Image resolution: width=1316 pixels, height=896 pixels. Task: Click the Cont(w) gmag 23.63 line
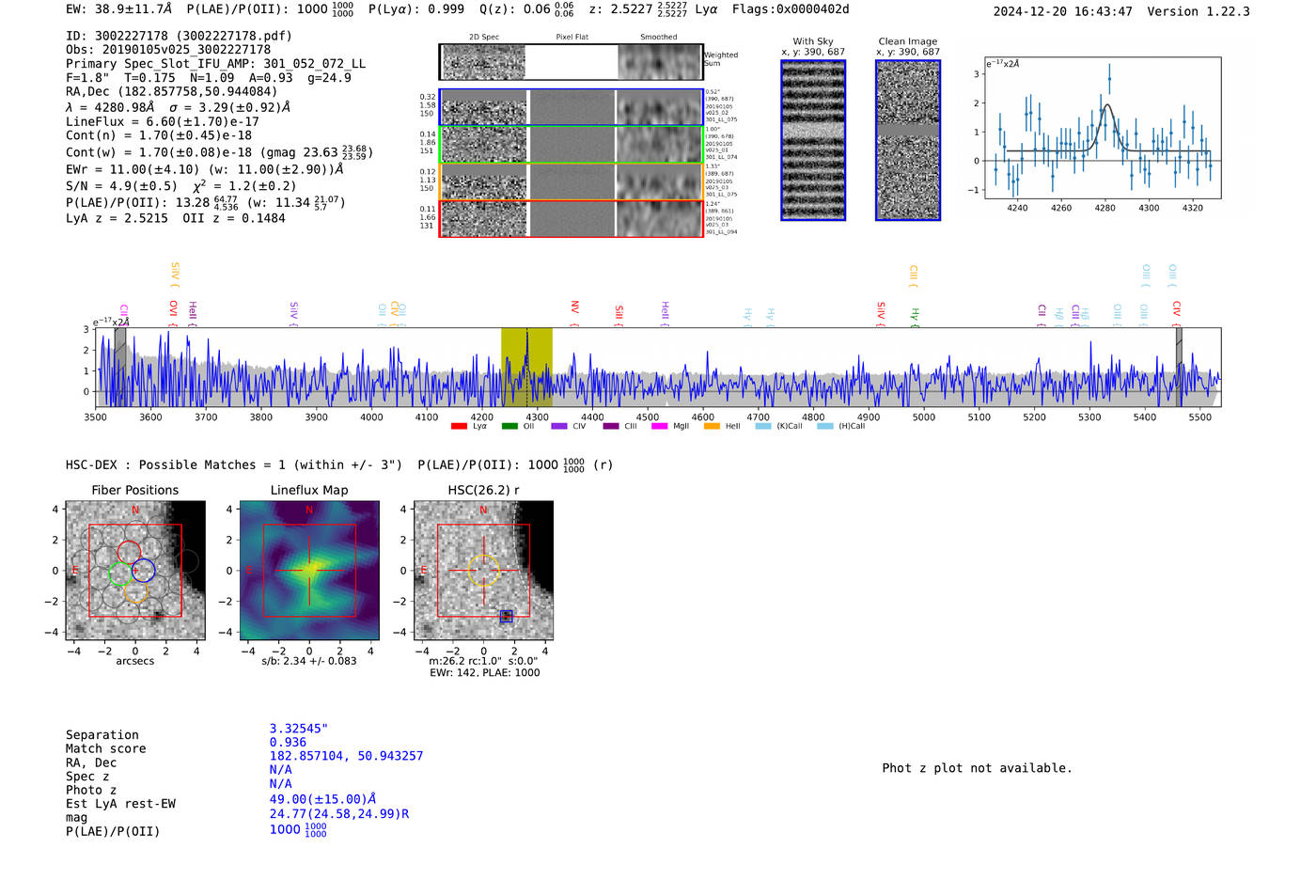pyautogui.click(x=219, y=151)
